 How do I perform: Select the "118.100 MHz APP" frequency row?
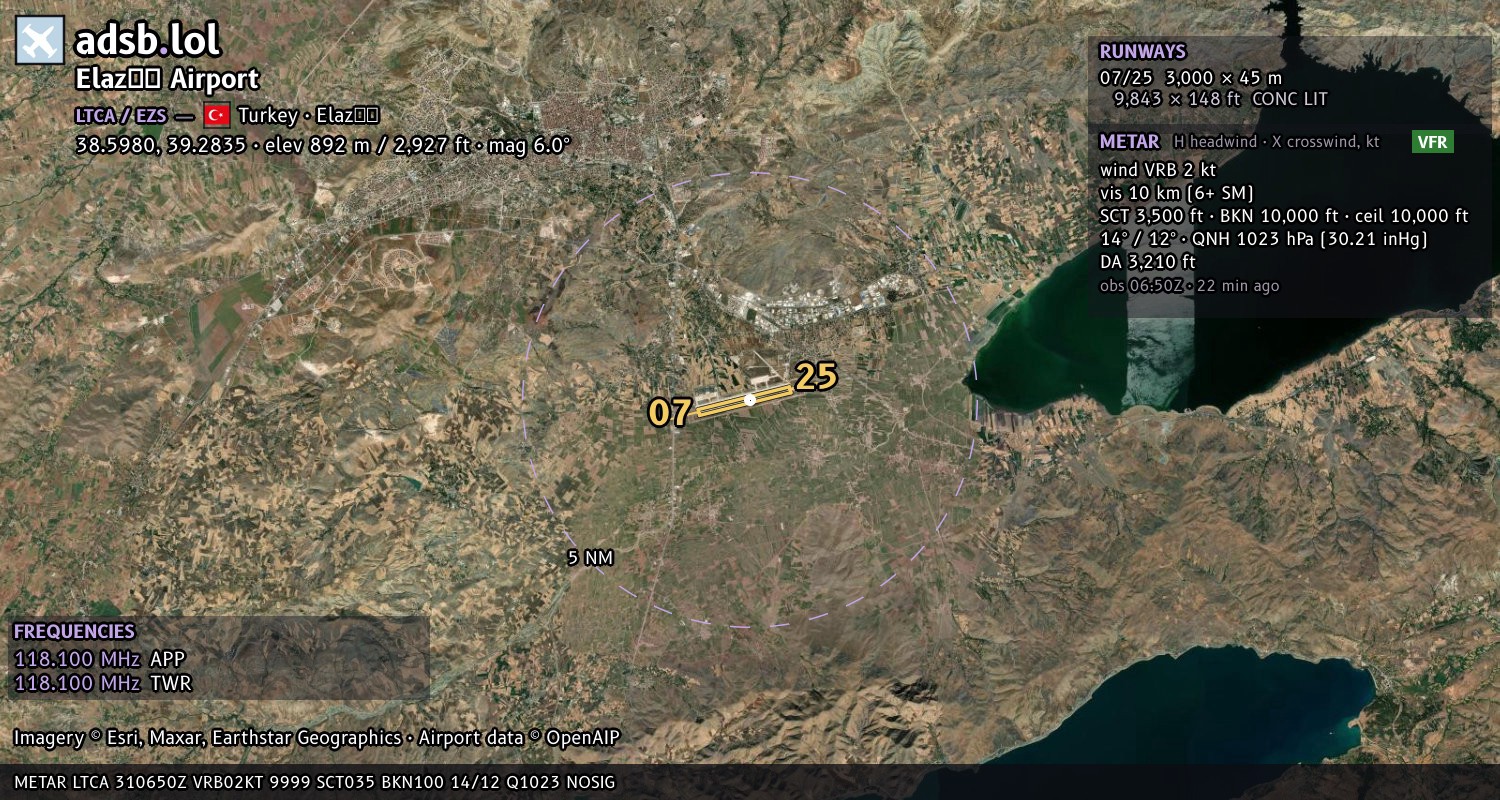click(100, 659)
